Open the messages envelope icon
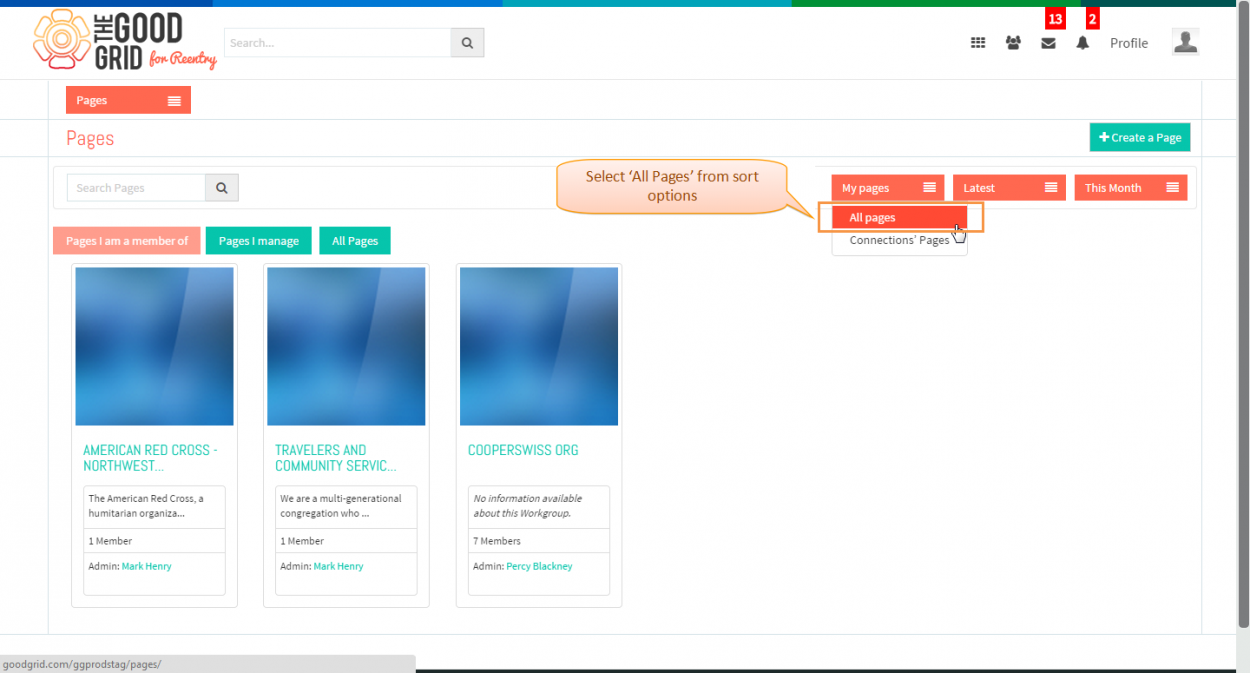 pos(1048,43)
